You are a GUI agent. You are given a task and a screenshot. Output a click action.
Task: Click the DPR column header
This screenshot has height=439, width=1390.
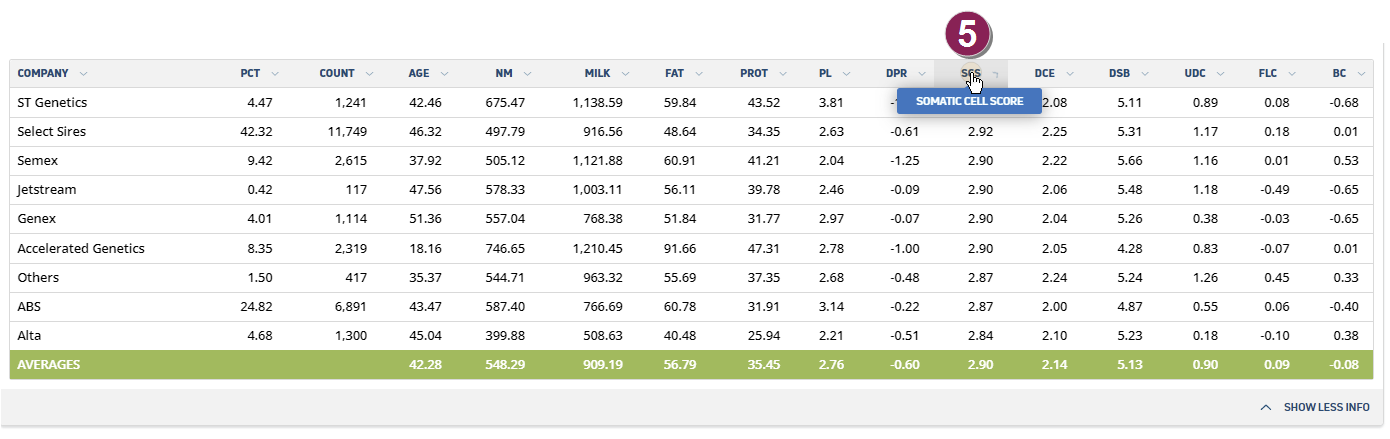click(896, 74)
